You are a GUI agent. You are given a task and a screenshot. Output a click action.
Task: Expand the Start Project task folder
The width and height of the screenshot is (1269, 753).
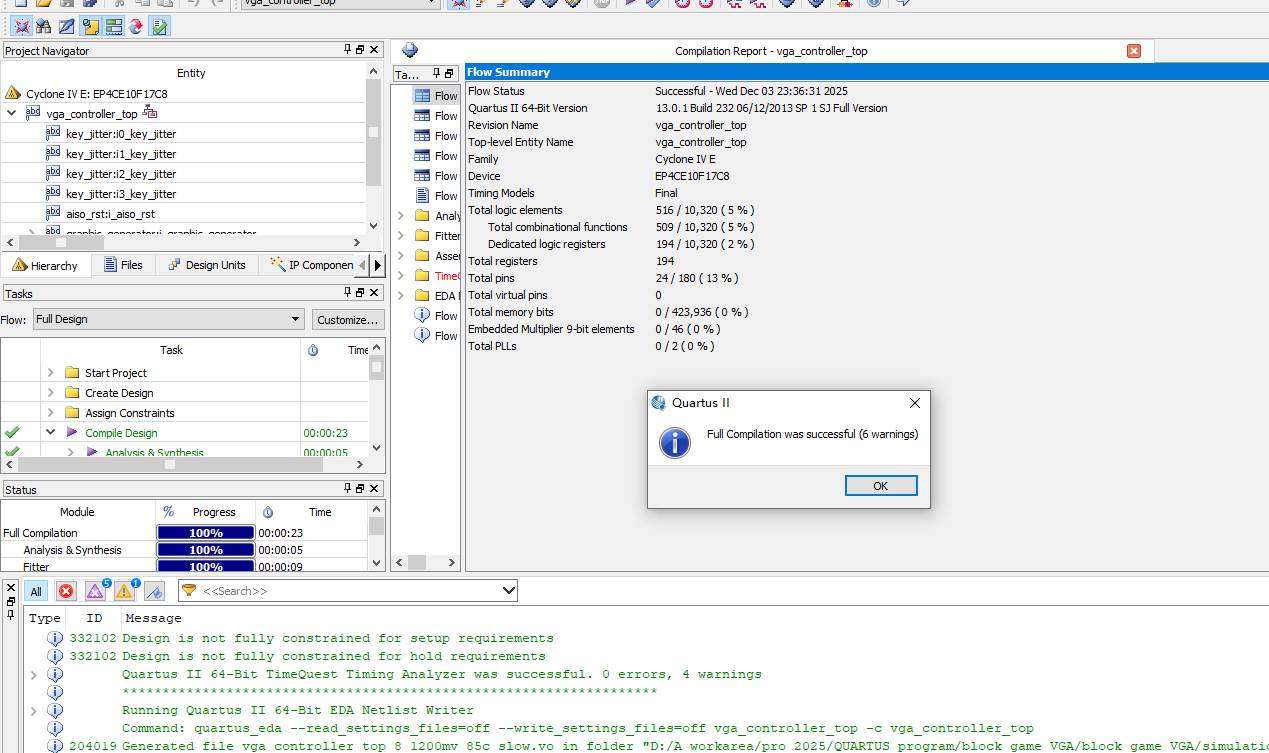tap(51, 372)
